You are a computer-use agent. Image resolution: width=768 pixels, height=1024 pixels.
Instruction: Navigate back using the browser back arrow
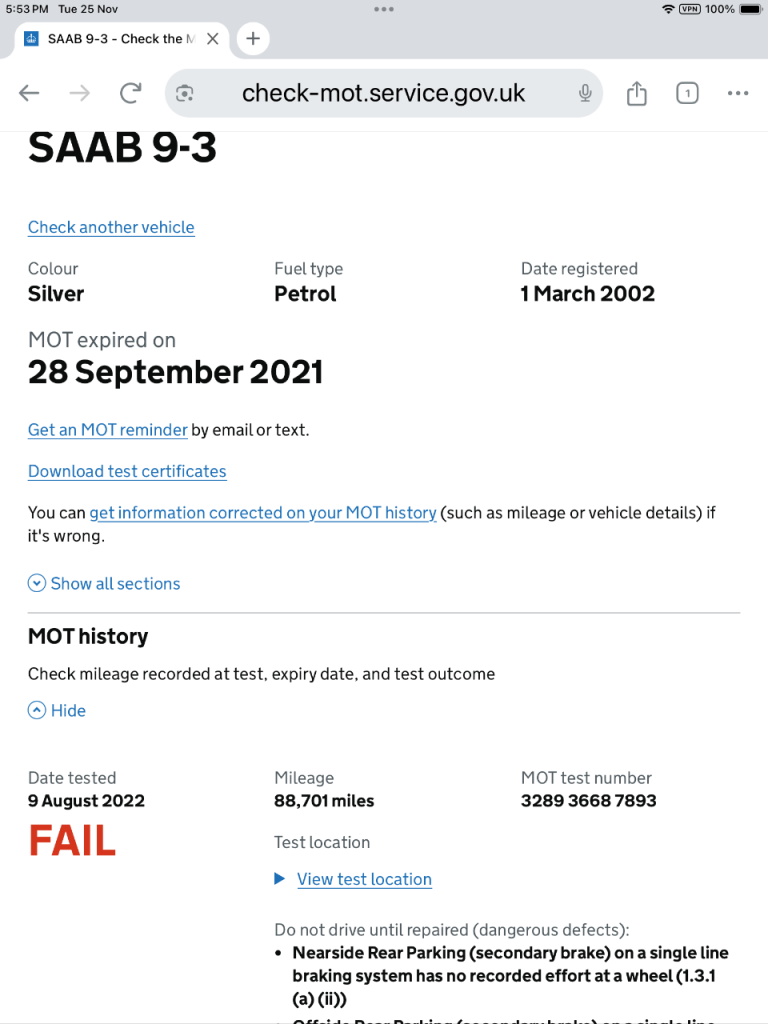(x=29, y=92)
